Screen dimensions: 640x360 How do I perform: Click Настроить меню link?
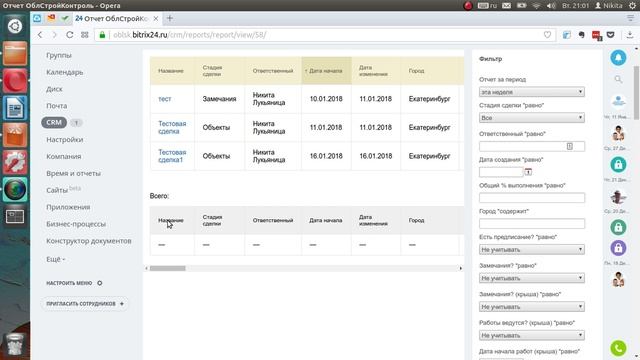pos(69,283)
